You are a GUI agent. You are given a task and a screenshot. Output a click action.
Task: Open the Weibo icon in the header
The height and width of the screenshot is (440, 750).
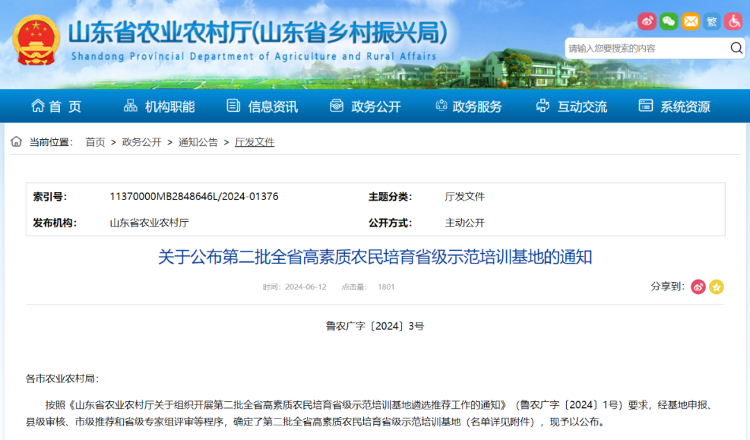tap(647, 21)
